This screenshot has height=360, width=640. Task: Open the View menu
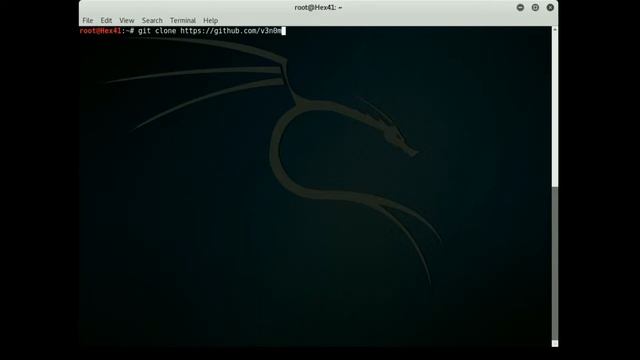[127, 20]
